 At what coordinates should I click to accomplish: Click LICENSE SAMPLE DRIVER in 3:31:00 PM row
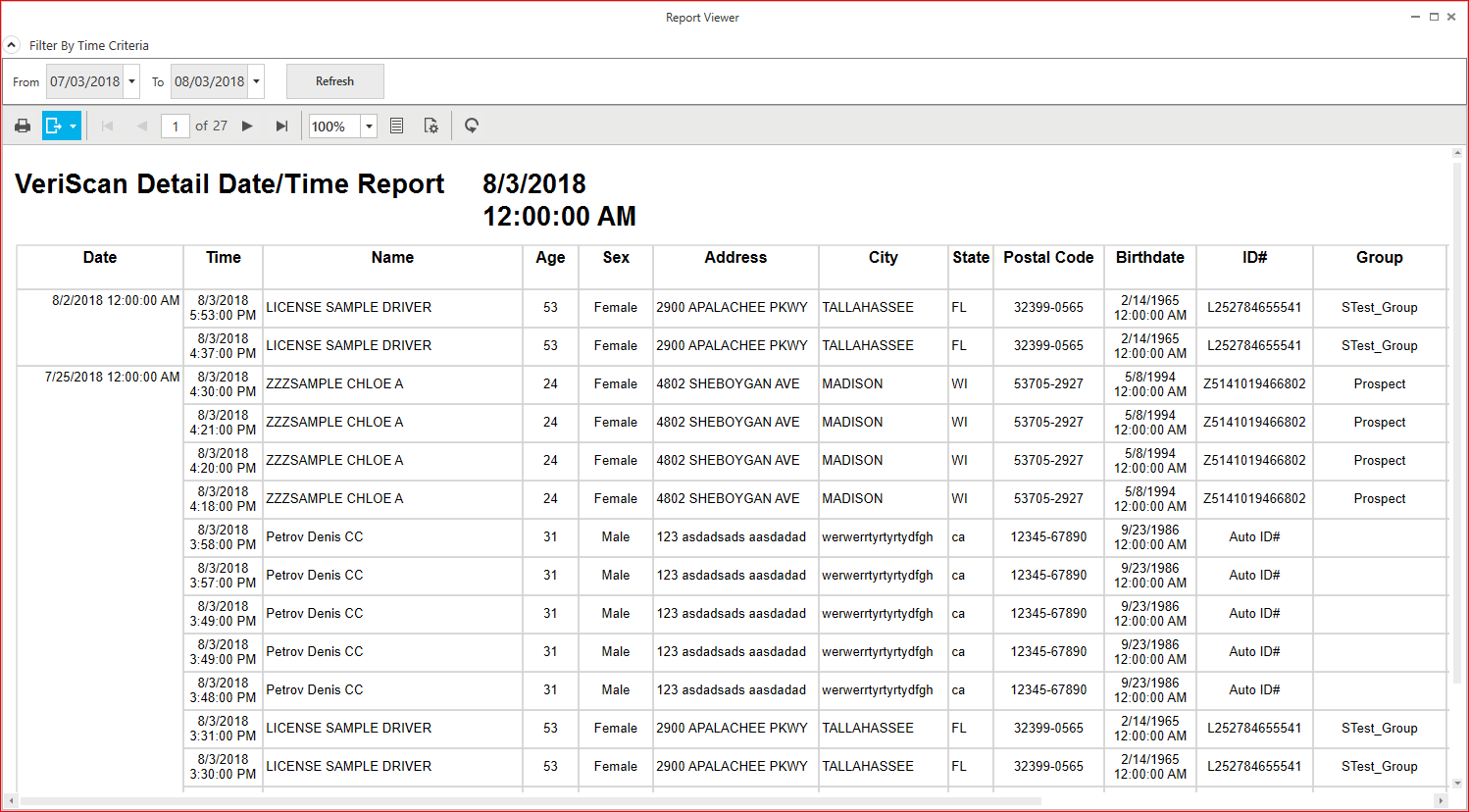[349, 728]
